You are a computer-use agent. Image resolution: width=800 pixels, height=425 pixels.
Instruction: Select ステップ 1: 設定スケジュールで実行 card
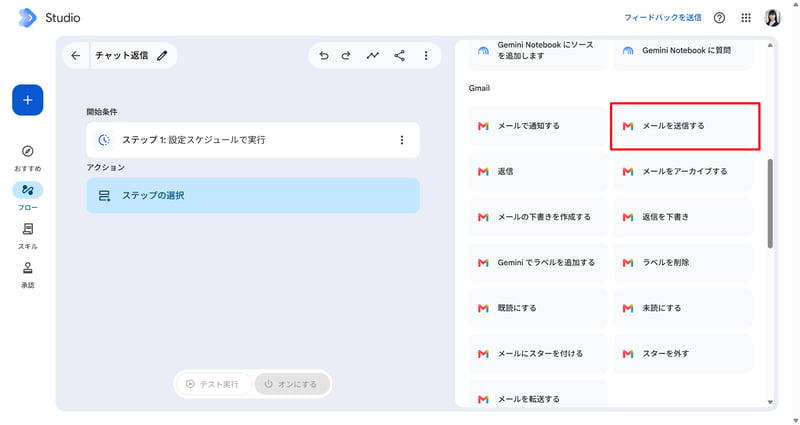coord(253,140)
